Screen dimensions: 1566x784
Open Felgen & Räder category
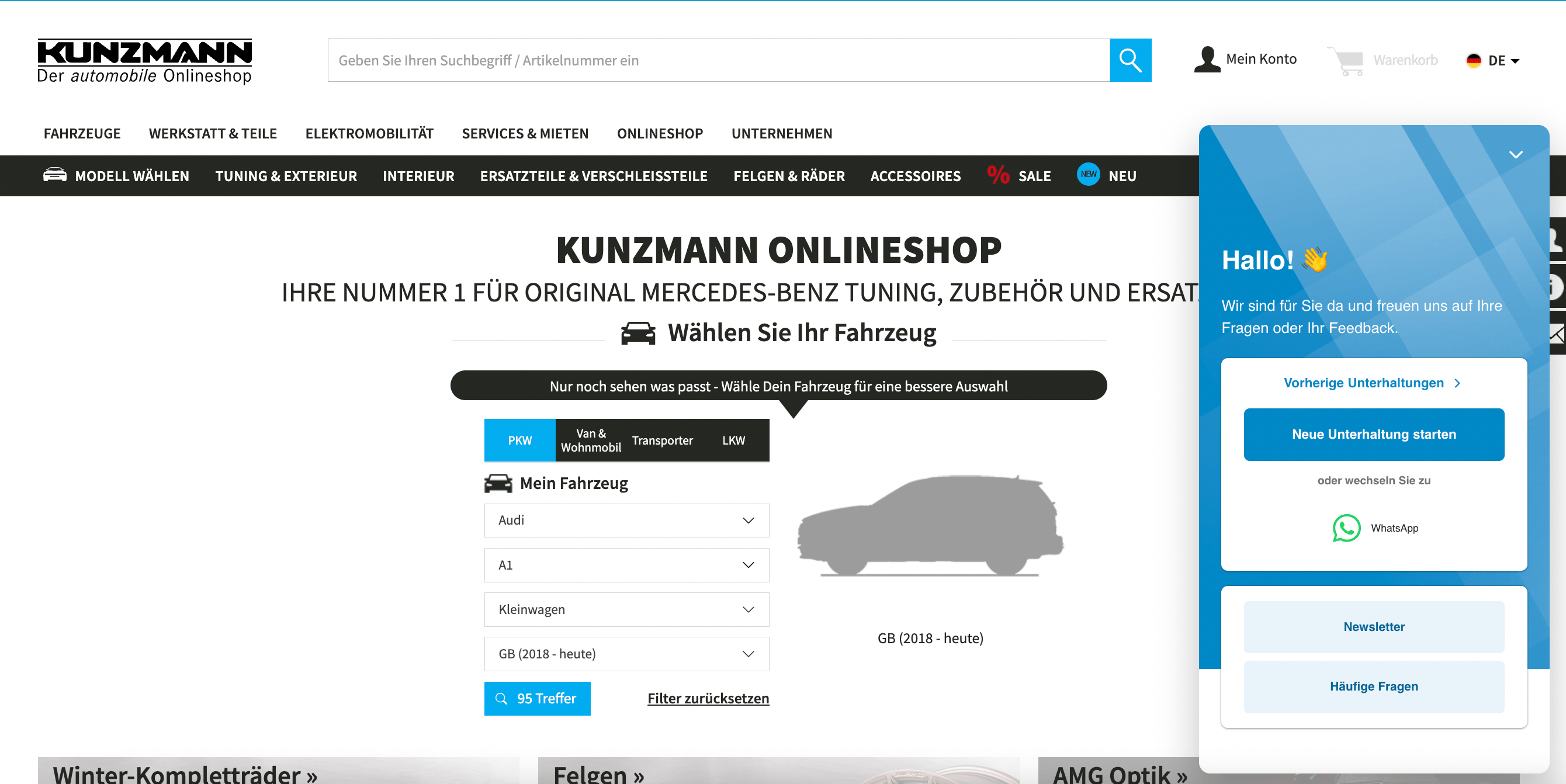click(788, 176)
